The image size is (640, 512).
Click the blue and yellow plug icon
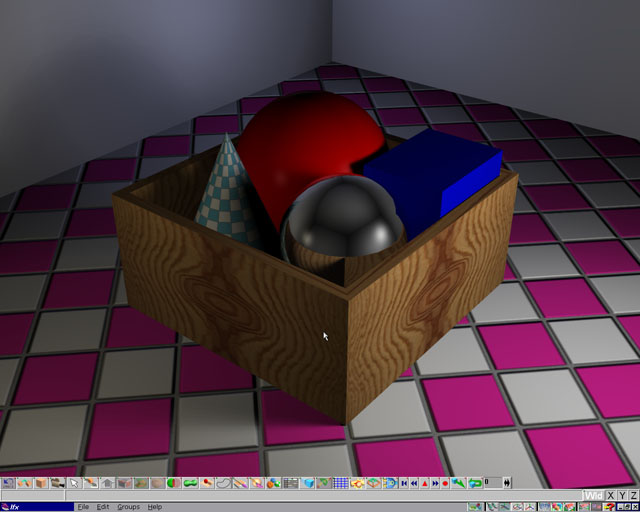(x=390, y=483)
